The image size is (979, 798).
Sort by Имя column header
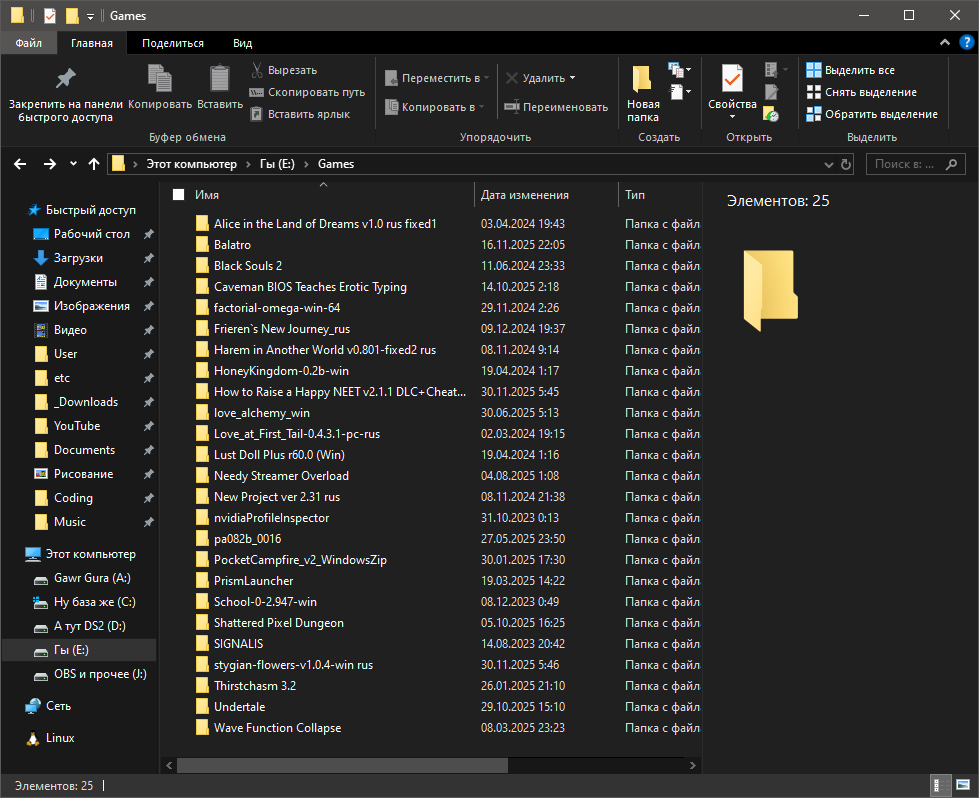pos(207,195)
